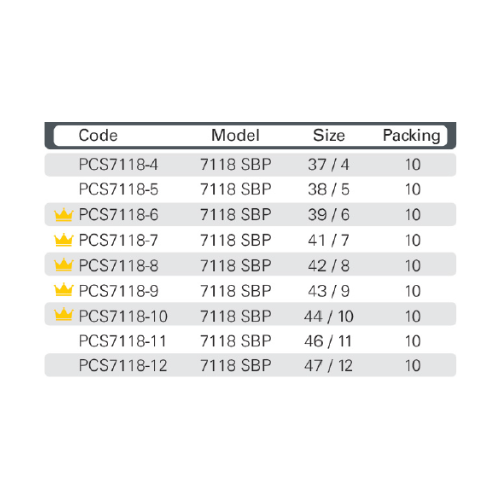Screen dimensions: 500x500
Task: Click the crown icon beside PCS7118-9
Action: 63,290
